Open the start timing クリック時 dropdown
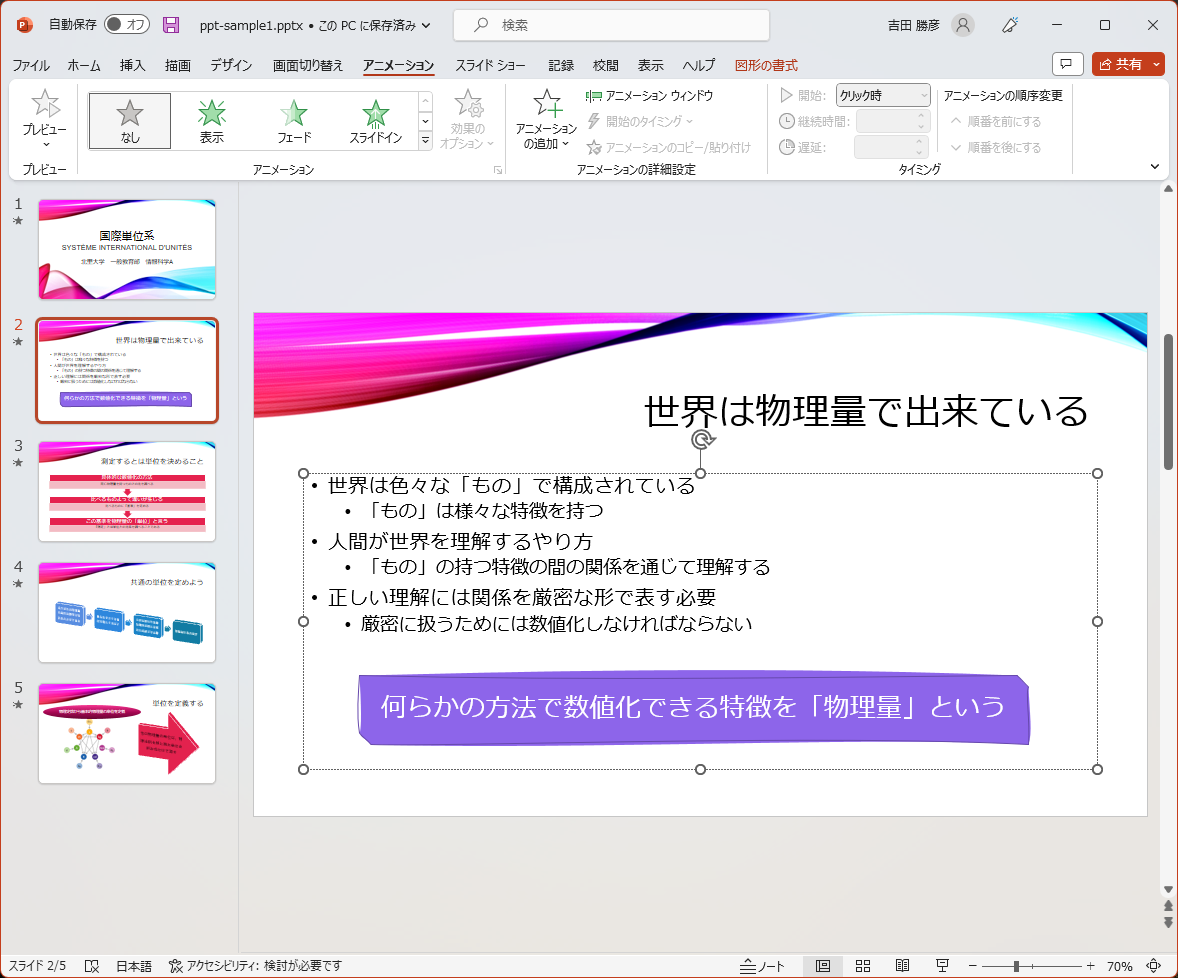1178x978 pixels. coord(883,95)
